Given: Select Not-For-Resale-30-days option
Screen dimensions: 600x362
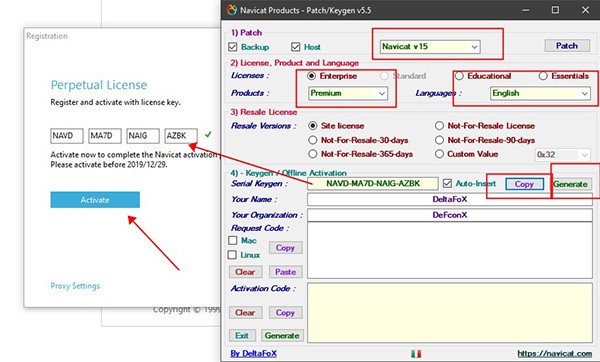Looking at the screenshot, I should (313, 140).
